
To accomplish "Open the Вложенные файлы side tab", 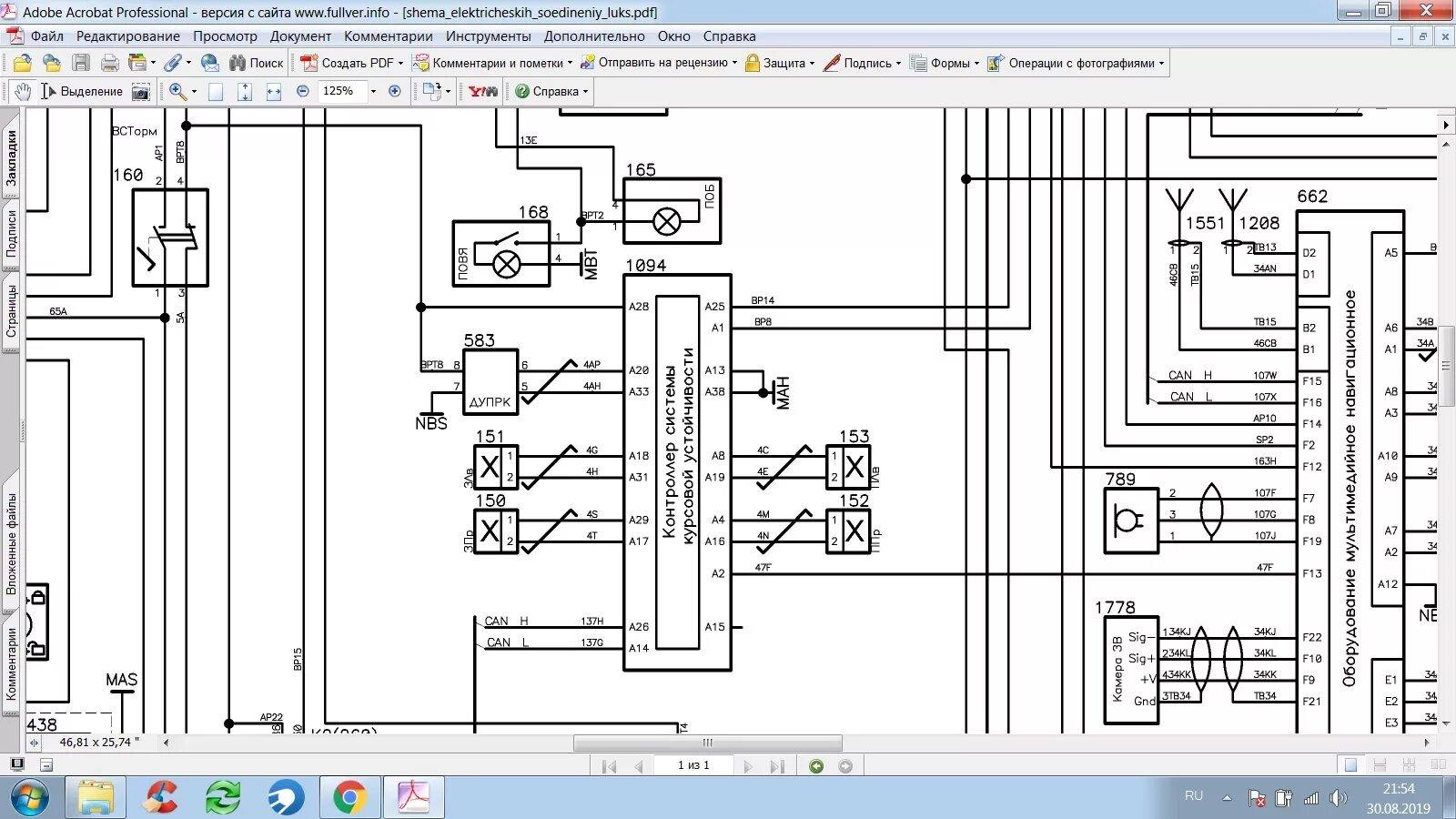I will (11, 544).
